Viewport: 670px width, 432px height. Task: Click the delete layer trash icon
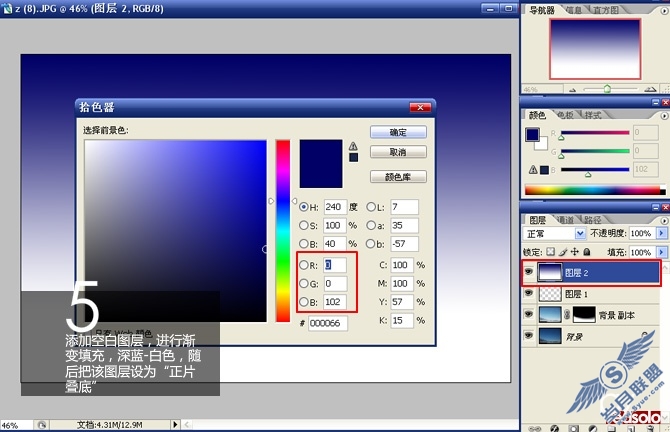650,428
